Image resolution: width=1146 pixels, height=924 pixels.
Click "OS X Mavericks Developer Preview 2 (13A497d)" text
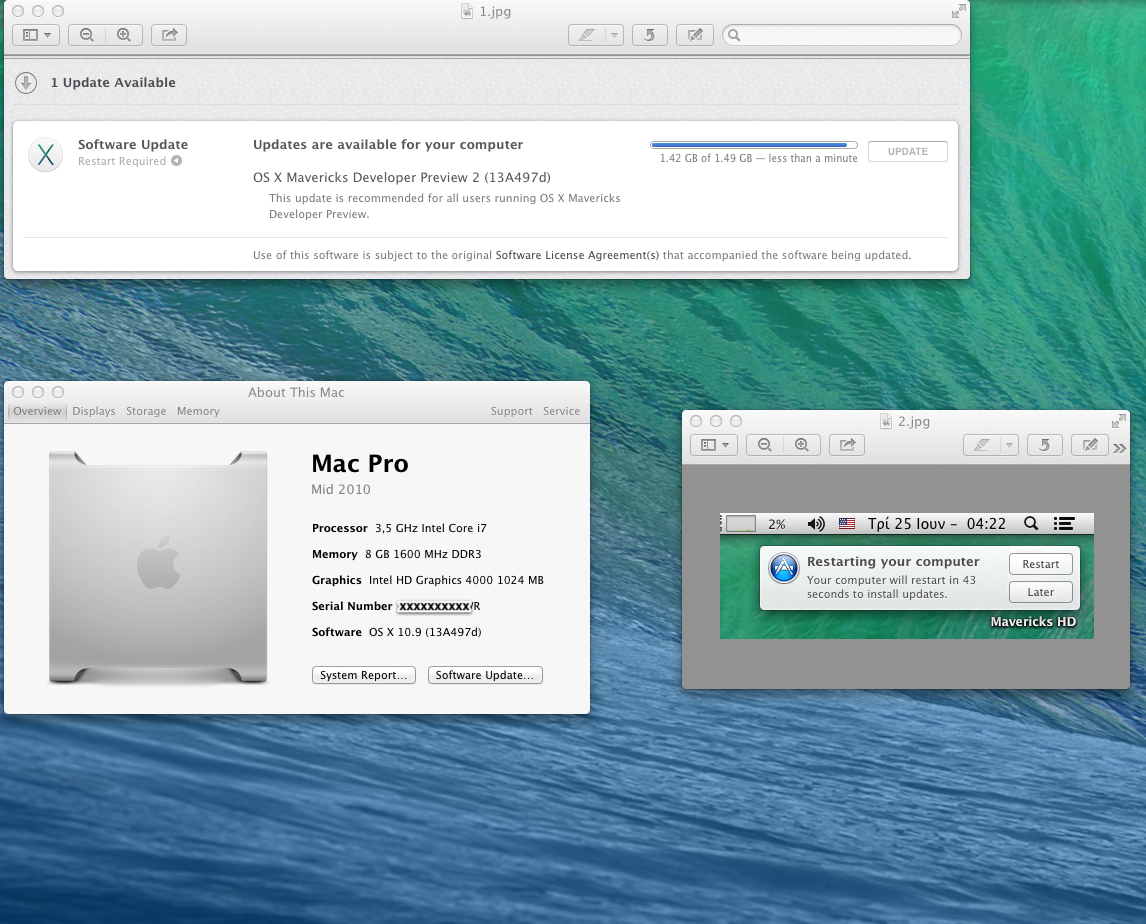click(402, 177)
